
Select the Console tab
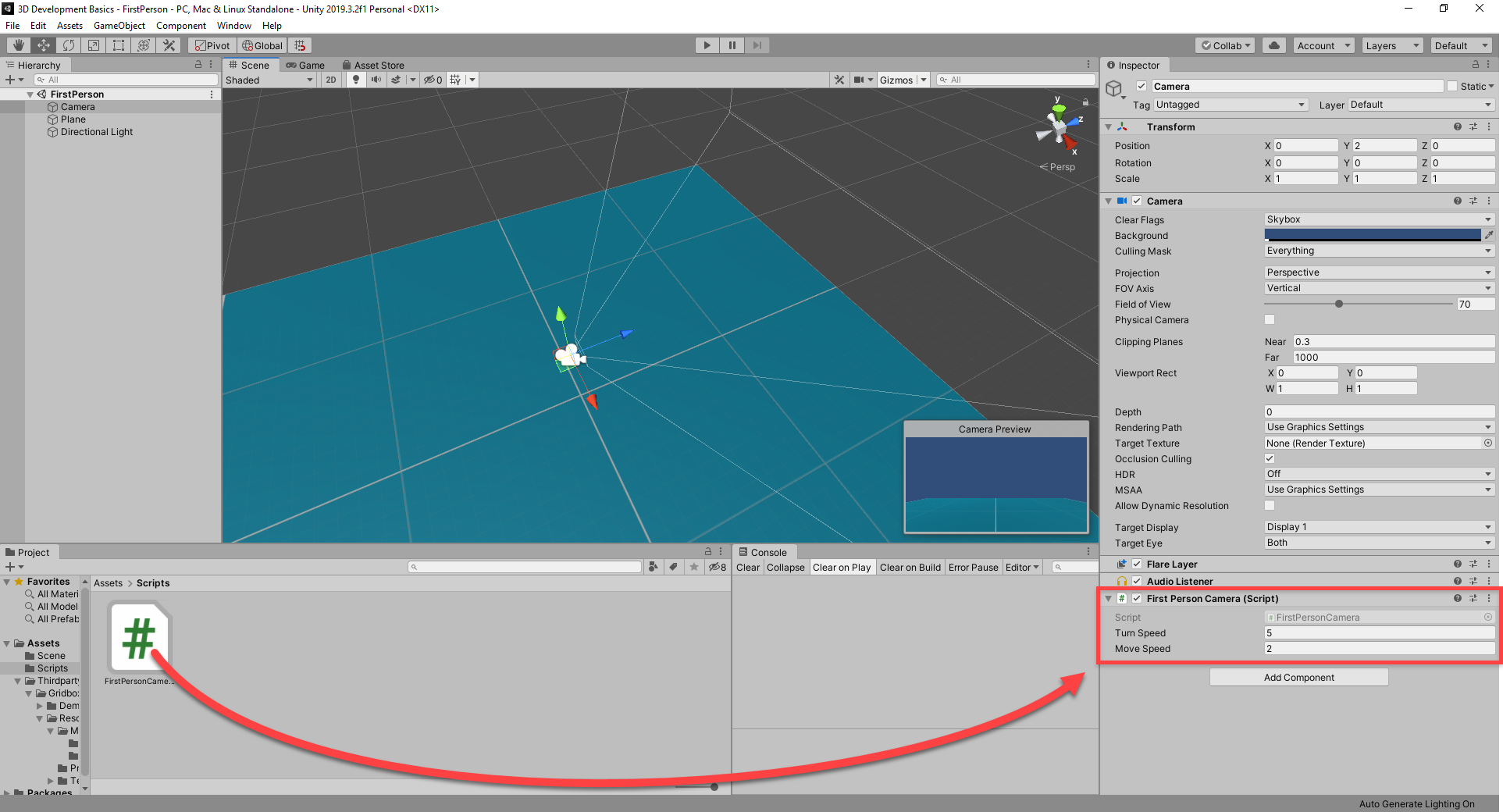(x=763, y=552)
